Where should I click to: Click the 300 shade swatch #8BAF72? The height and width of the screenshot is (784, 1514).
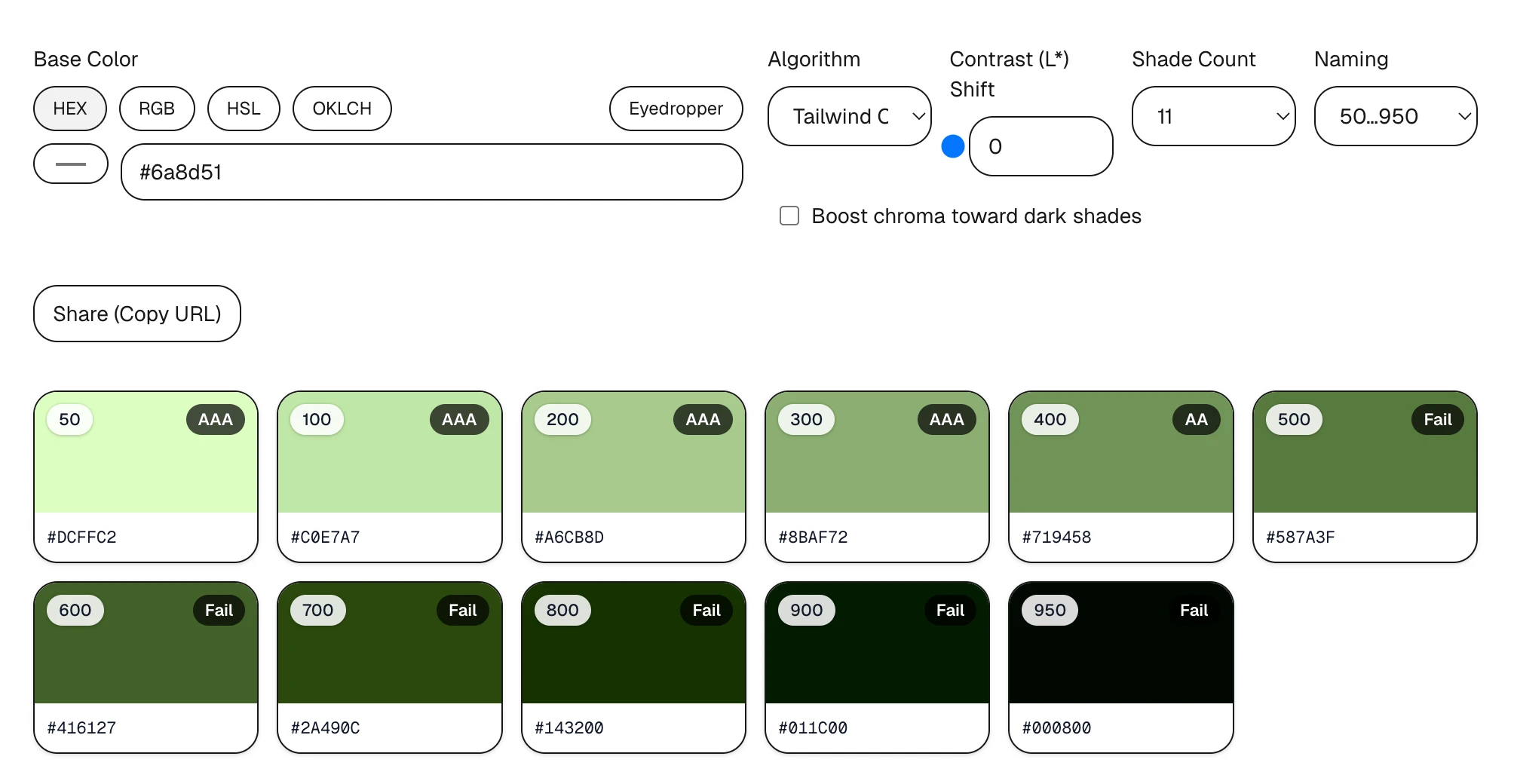pyautogui.click(x=877, y=467)
